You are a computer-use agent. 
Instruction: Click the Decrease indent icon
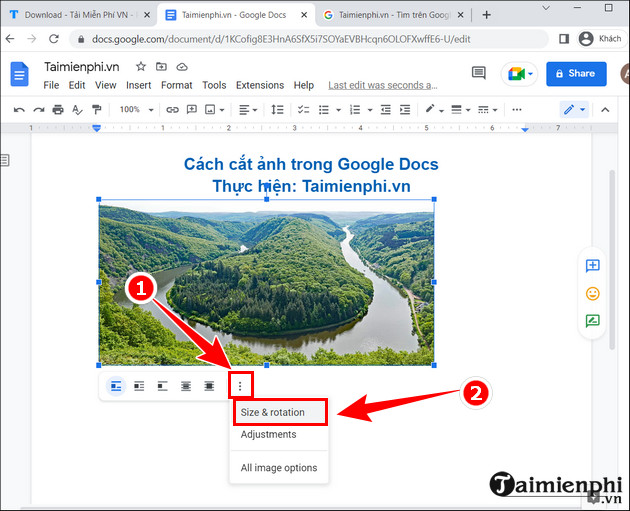(x=386, y=110)
